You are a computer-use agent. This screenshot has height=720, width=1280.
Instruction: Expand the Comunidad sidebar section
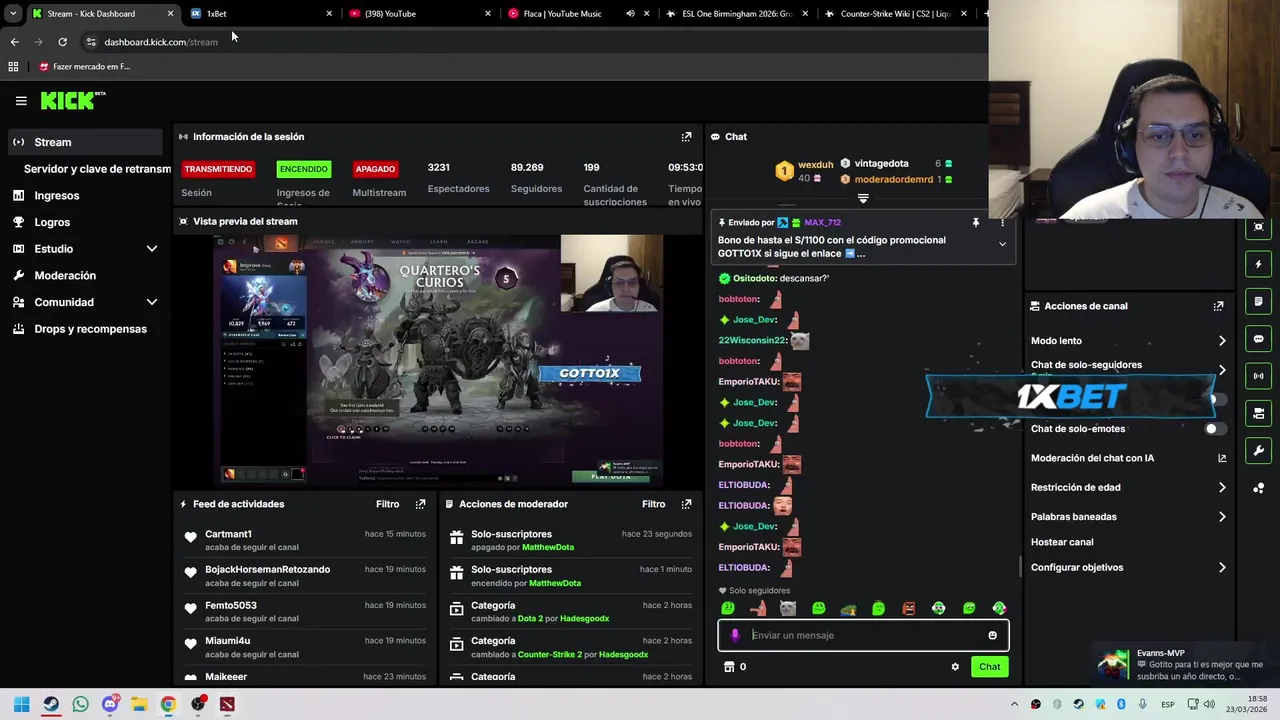coord(152,302)
